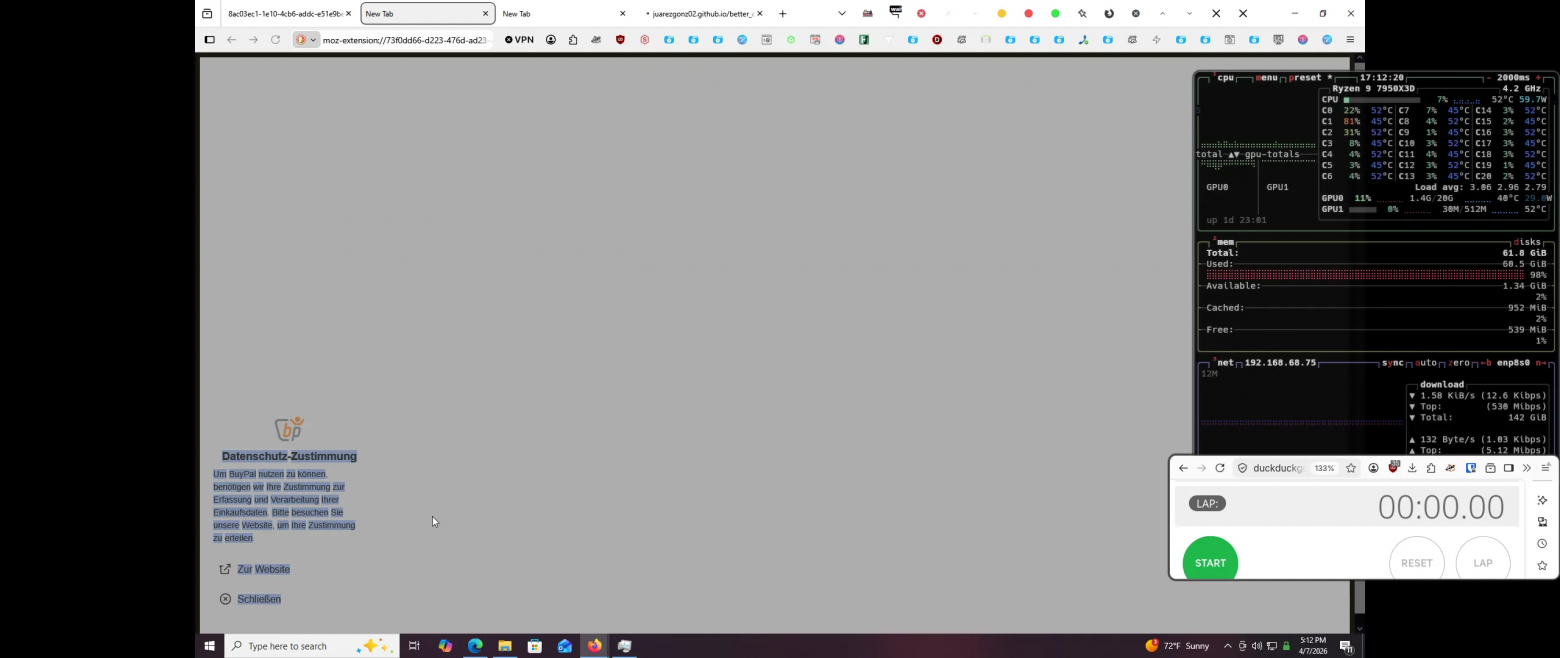
Task: Launch Firefox from the taskbar
Action: [594, 646]
